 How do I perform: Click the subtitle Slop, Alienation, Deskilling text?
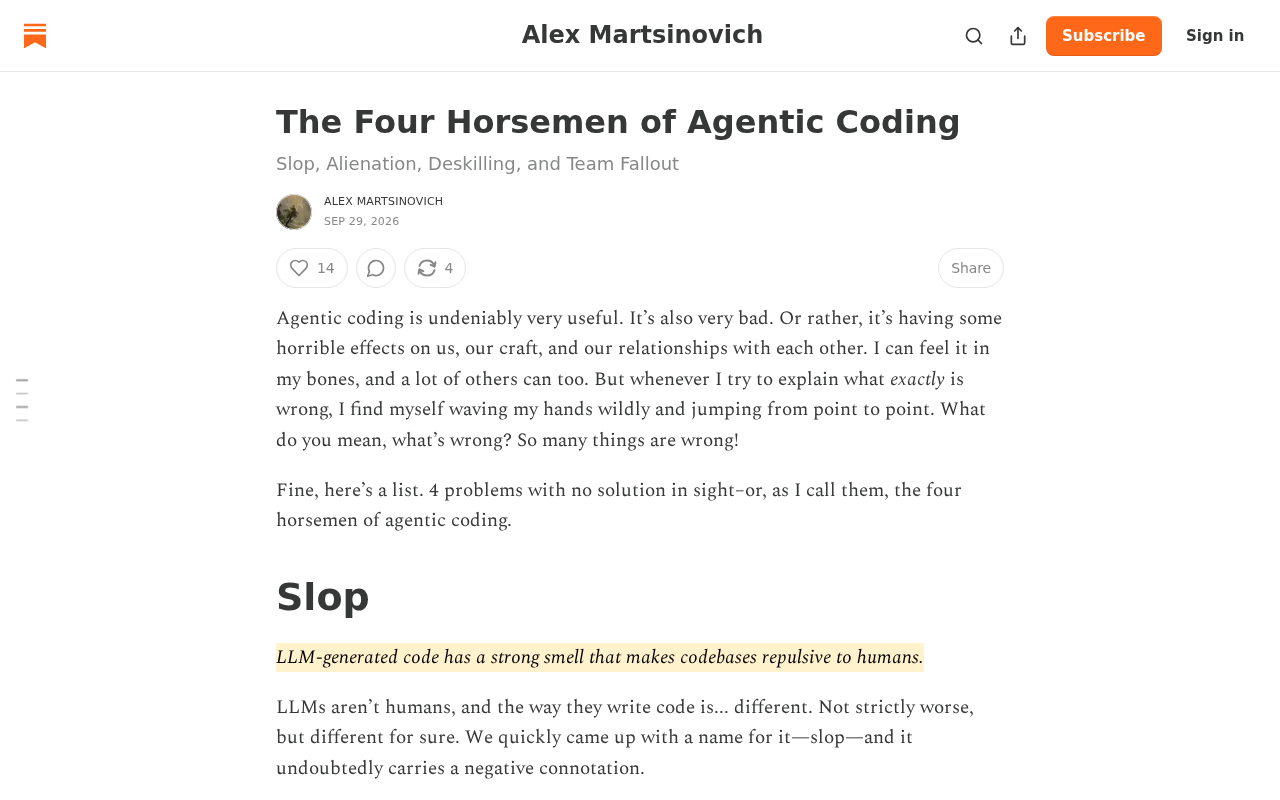[x=477, y=164]
